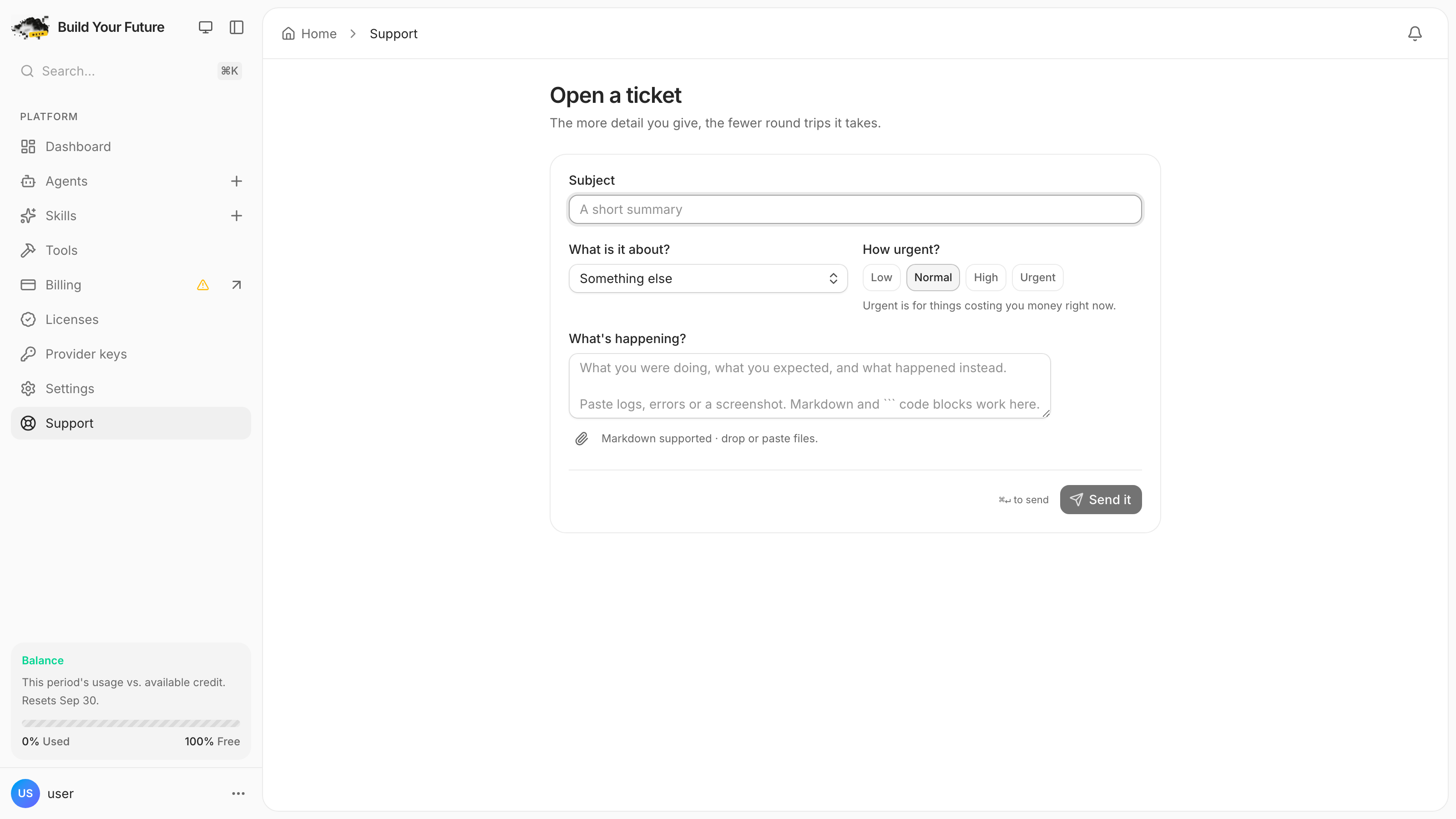Screen dimensions: 1456x819
Task: Click the Billing warning triangle icon
Action: (203, 285)
